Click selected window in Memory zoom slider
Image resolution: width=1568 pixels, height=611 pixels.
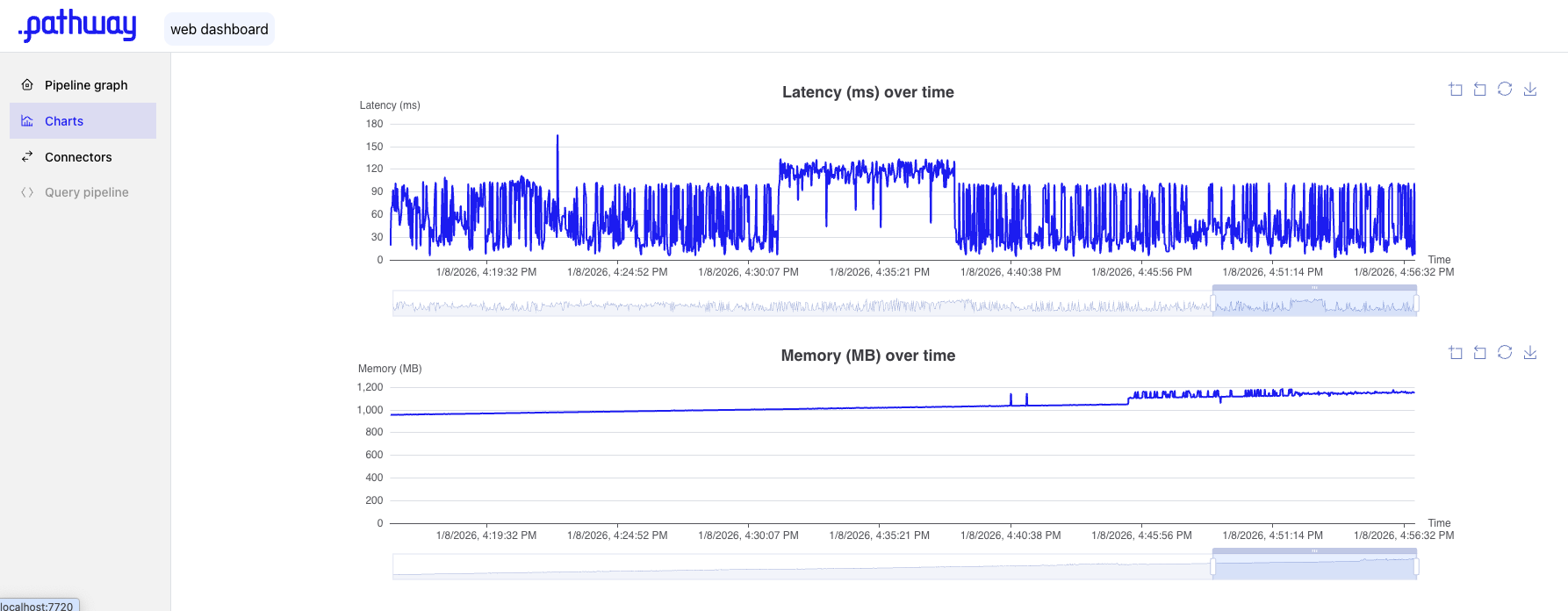click(1314, 568)
